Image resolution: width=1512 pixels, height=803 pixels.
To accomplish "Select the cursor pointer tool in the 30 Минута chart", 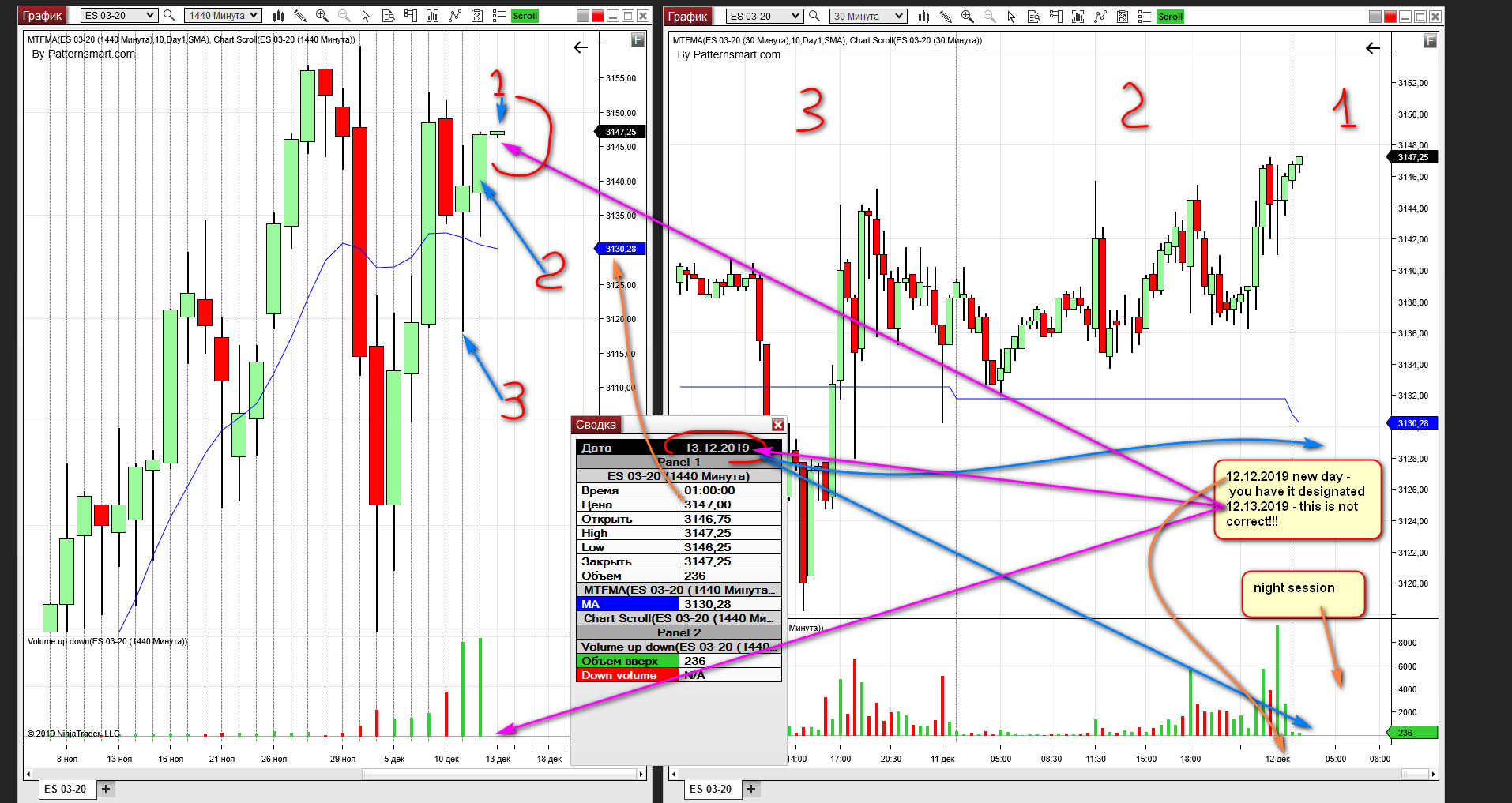I will [x=1011, y=16].
